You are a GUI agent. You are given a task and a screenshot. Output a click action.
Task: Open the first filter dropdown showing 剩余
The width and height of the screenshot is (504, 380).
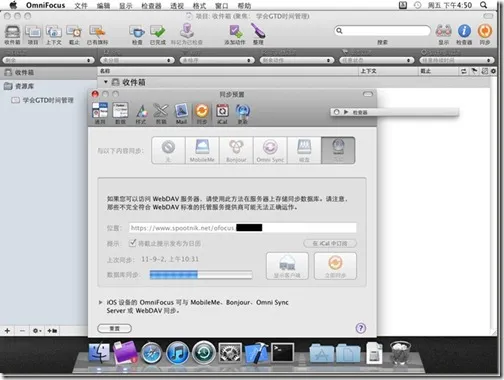tap(48, 60)
